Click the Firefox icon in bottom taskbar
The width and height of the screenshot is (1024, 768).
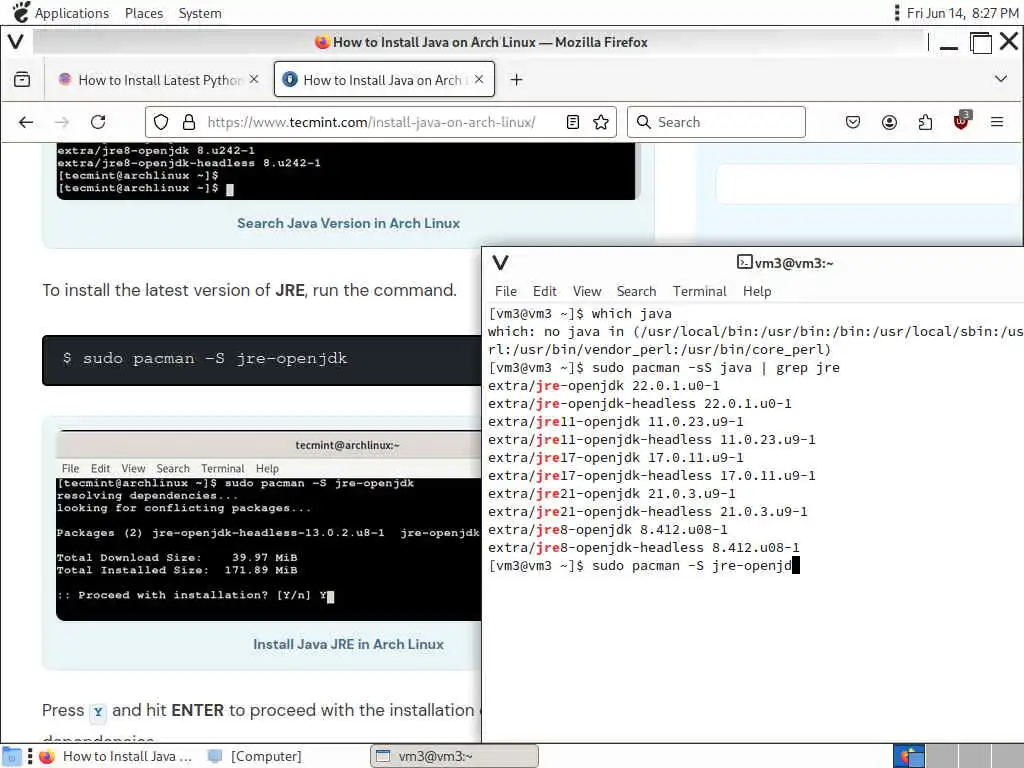pyautogui.click(x=47, y=756)
